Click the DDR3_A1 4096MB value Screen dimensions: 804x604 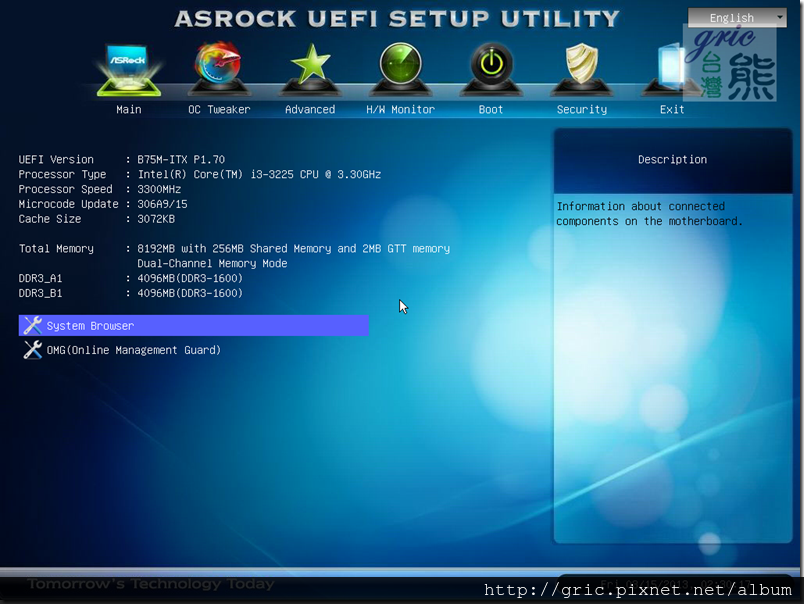(x=190, y=278)
